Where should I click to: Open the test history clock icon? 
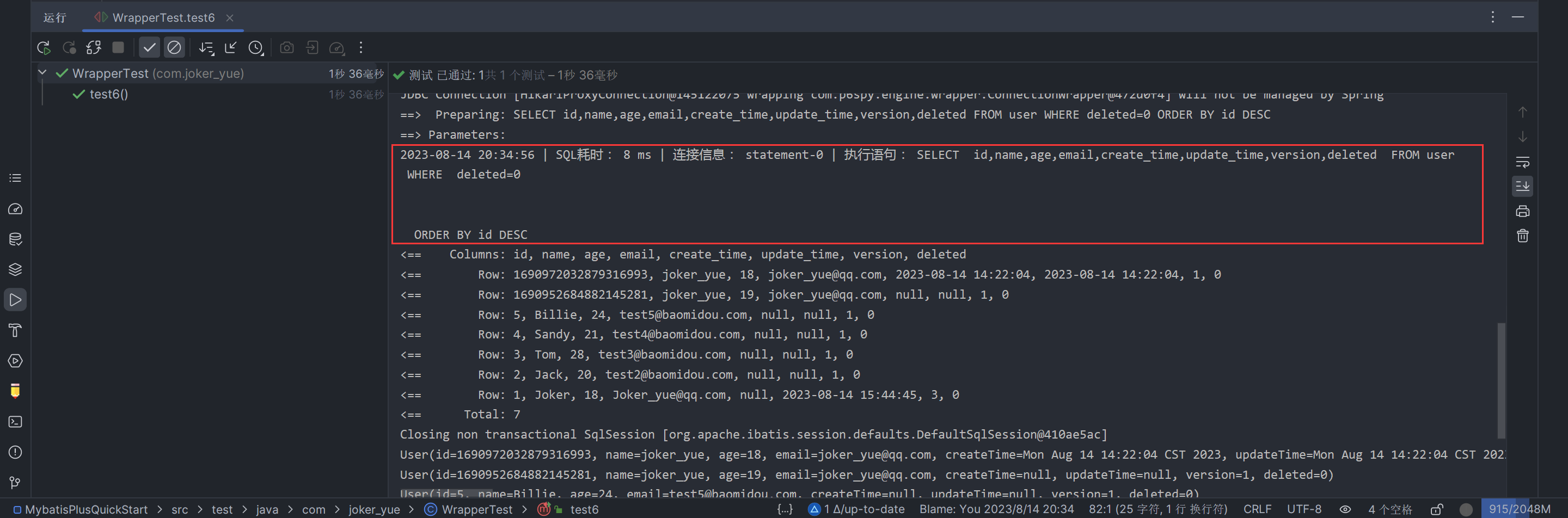pos(256,47)
